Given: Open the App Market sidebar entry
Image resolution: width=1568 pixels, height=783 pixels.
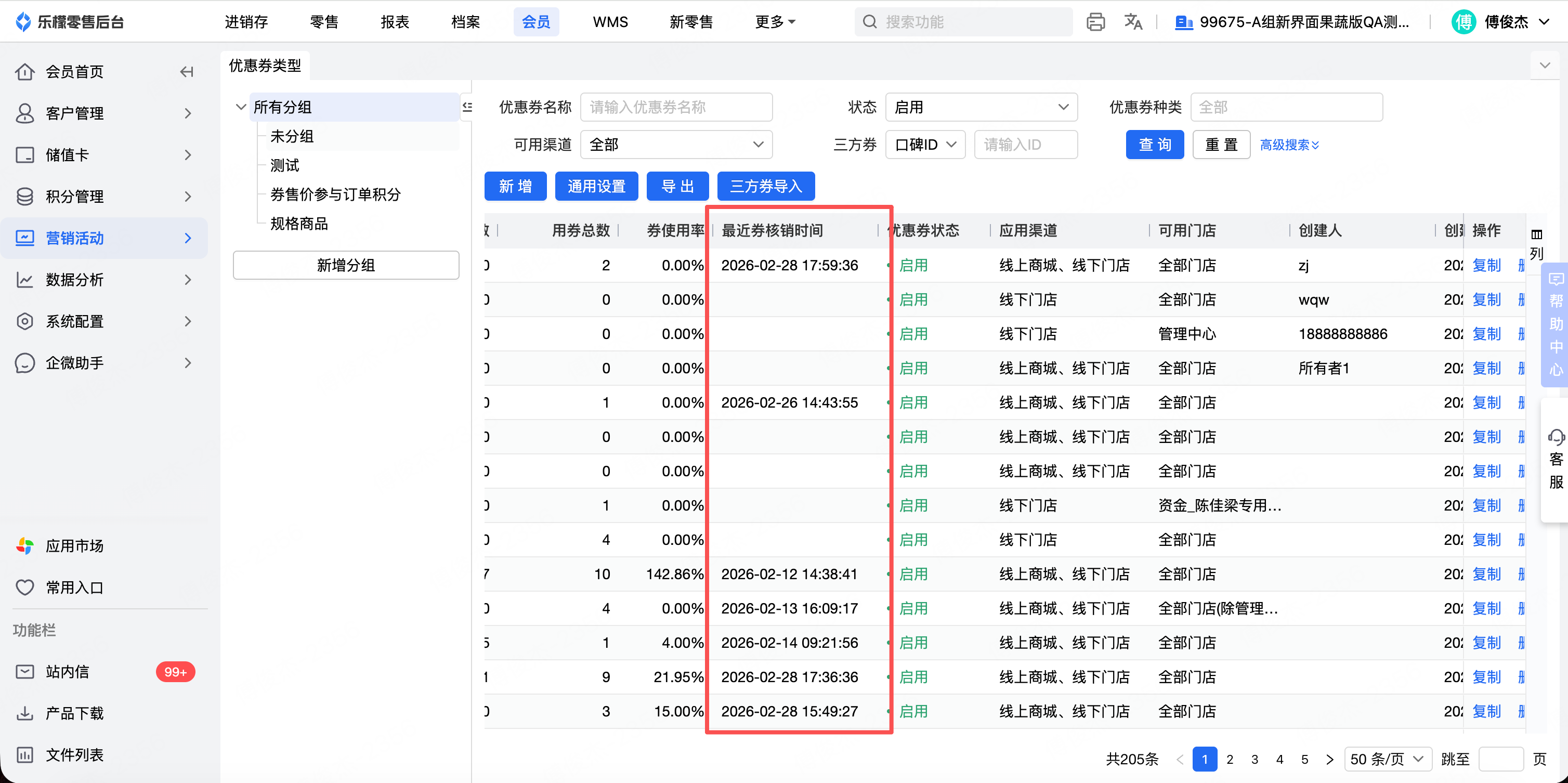Looking at the screenshot, I should click(x=74, y=545).
